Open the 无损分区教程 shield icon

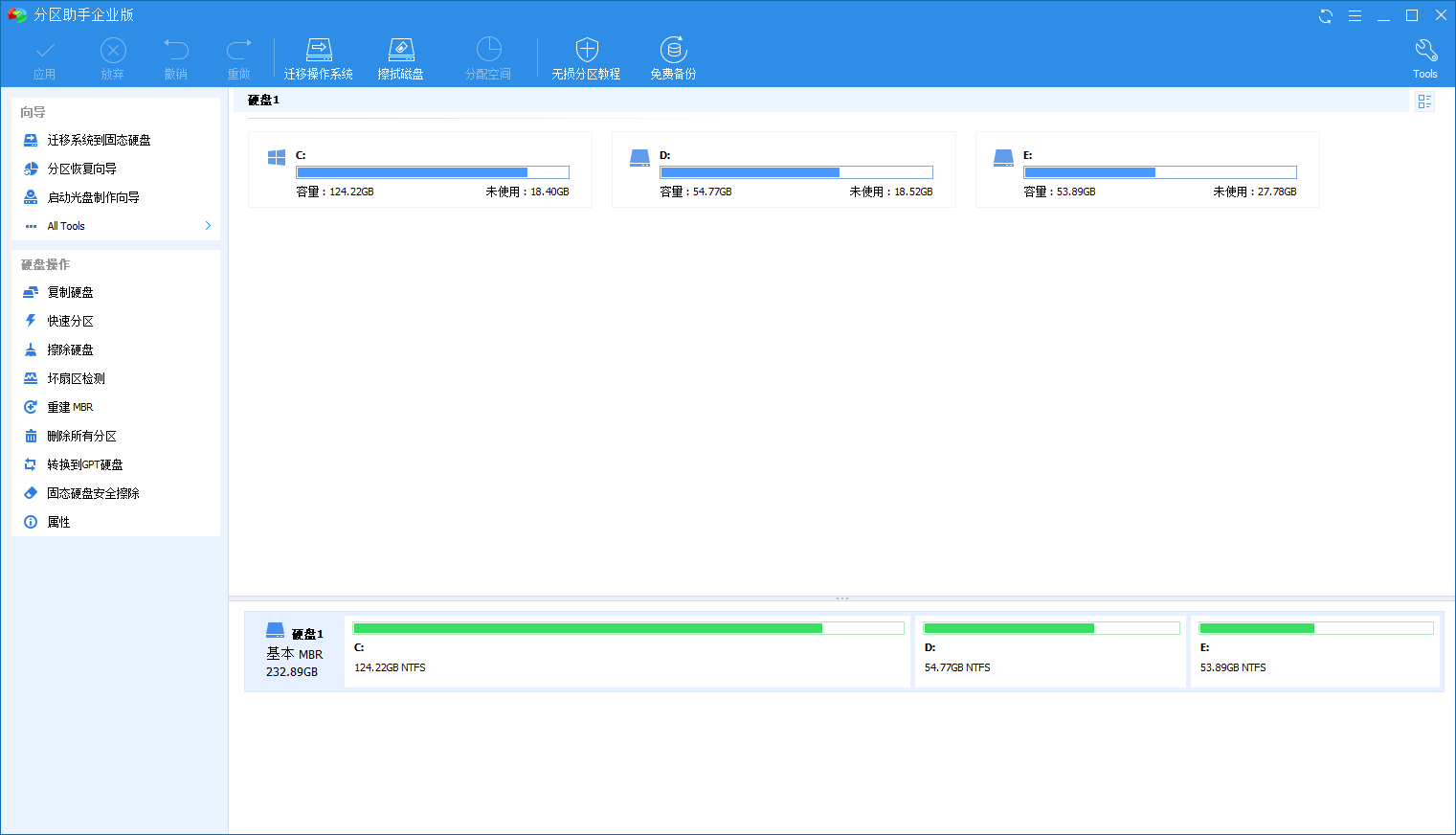[586, 58]
